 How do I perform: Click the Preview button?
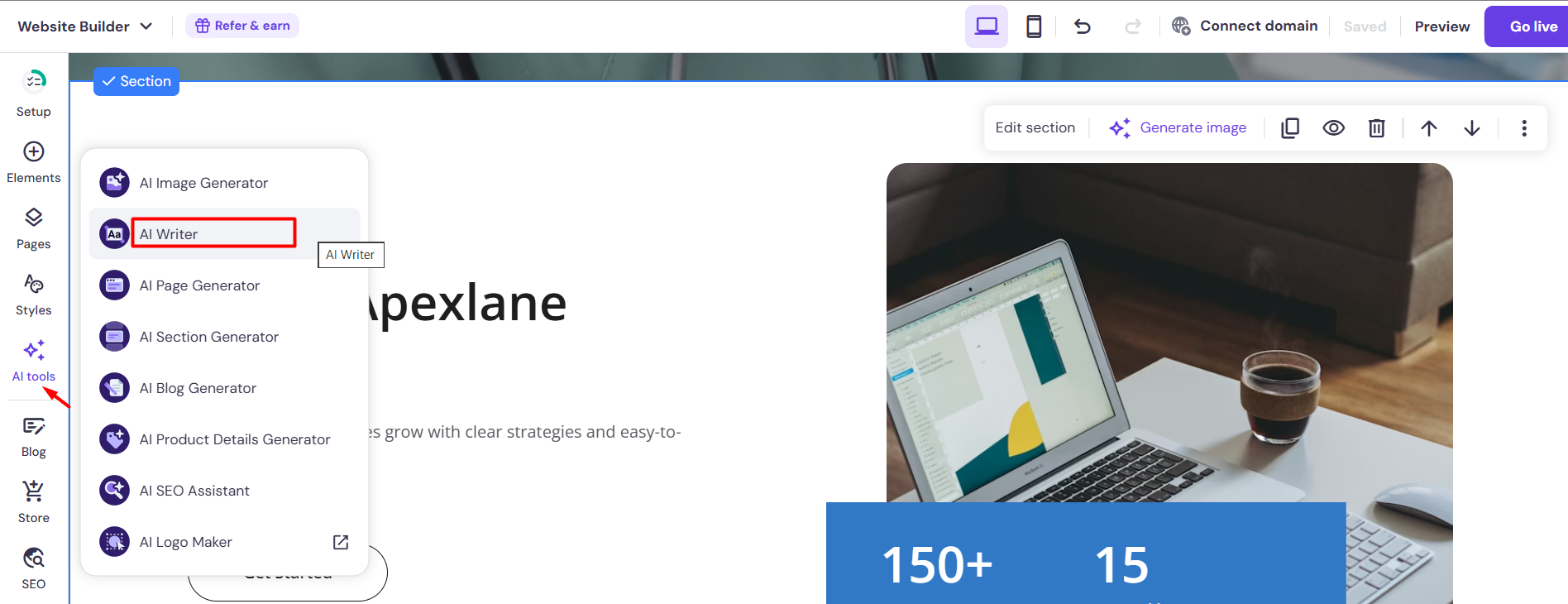tap(1442, 26)
